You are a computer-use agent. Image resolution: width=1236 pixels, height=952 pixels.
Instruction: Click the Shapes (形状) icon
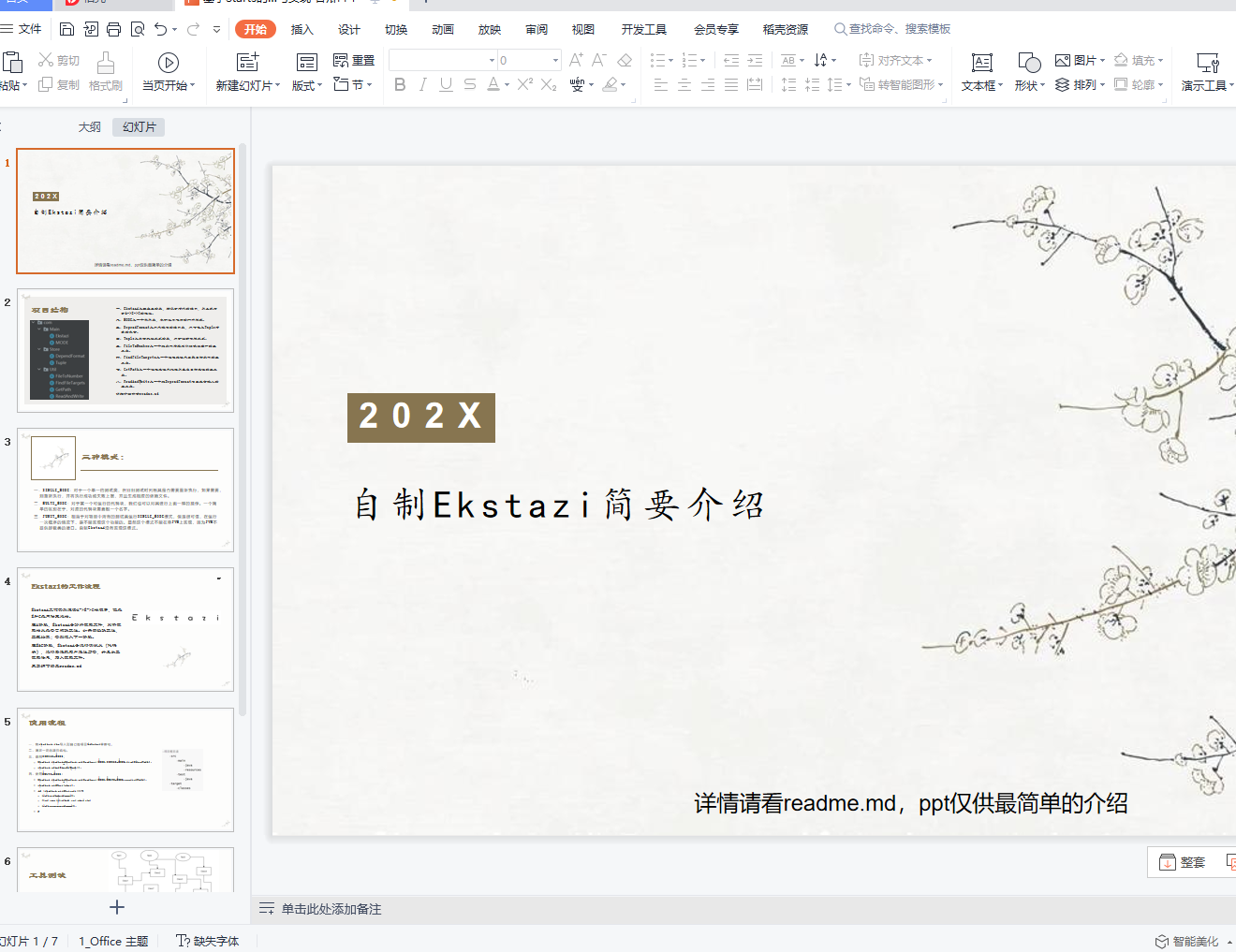[x=1029, y=63]
